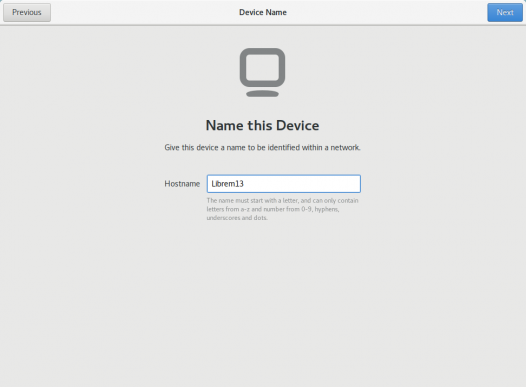Click the 'Give this device a name' description
This screenshot has width=526, height=387.
coord(262,148)
